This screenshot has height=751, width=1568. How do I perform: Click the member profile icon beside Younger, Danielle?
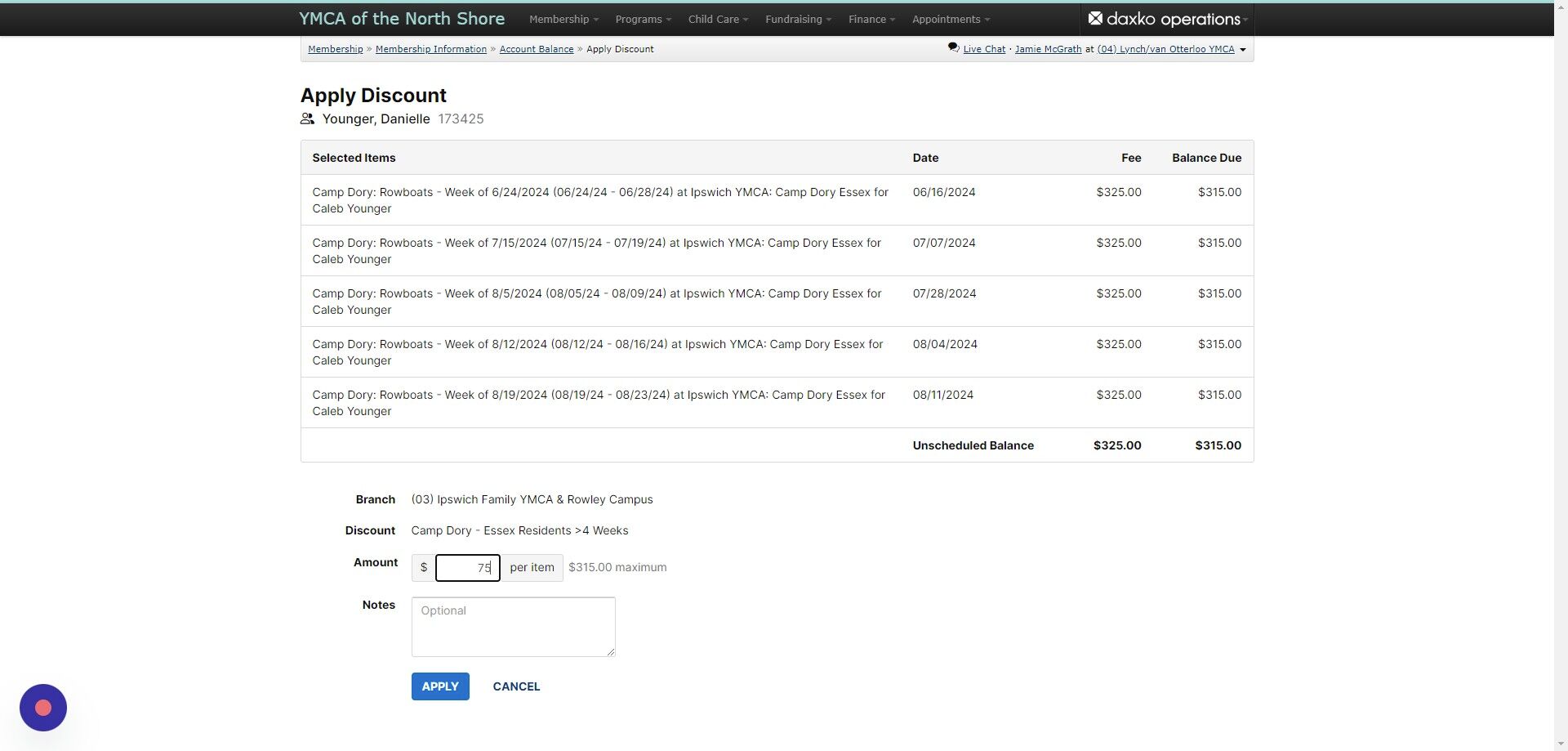coord(307,118)
